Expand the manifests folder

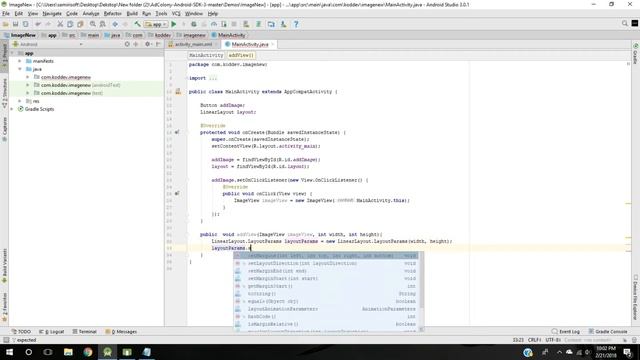coord(20,61)
